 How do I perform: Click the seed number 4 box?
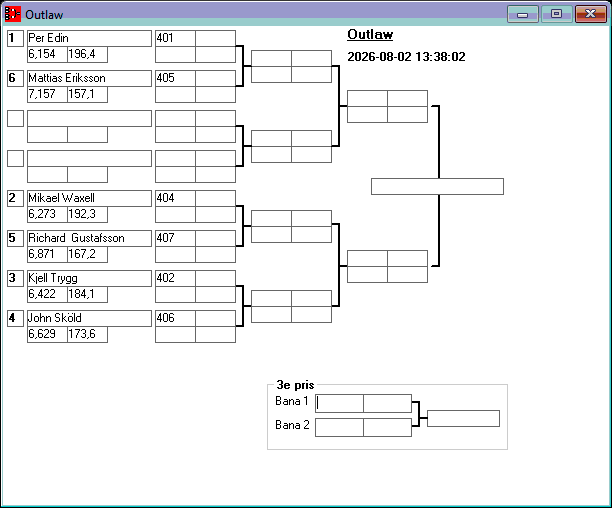pyautogui.click(x=16, y=318)
